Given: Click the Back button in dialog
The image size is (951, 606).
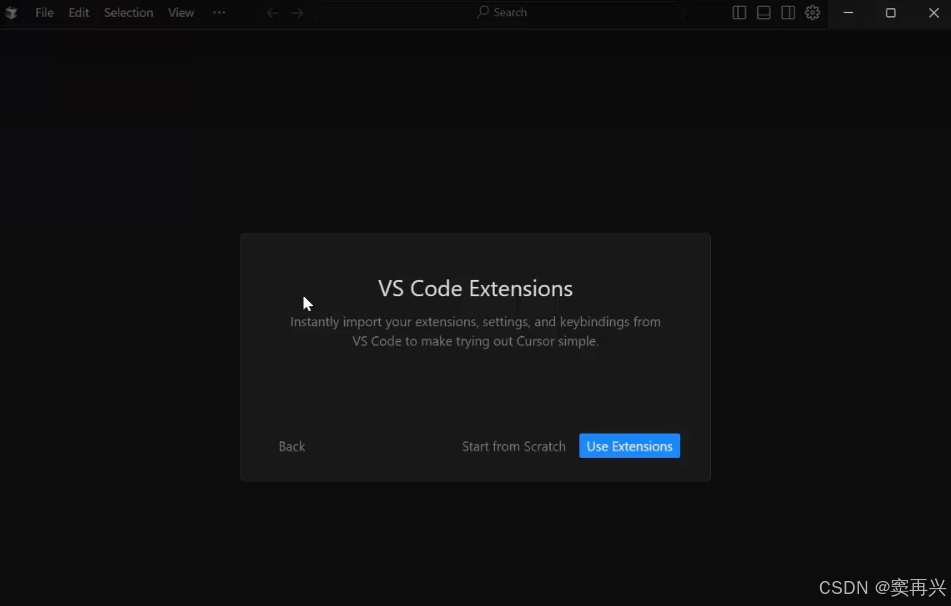Looking at the screenshot, I should 292,446.
